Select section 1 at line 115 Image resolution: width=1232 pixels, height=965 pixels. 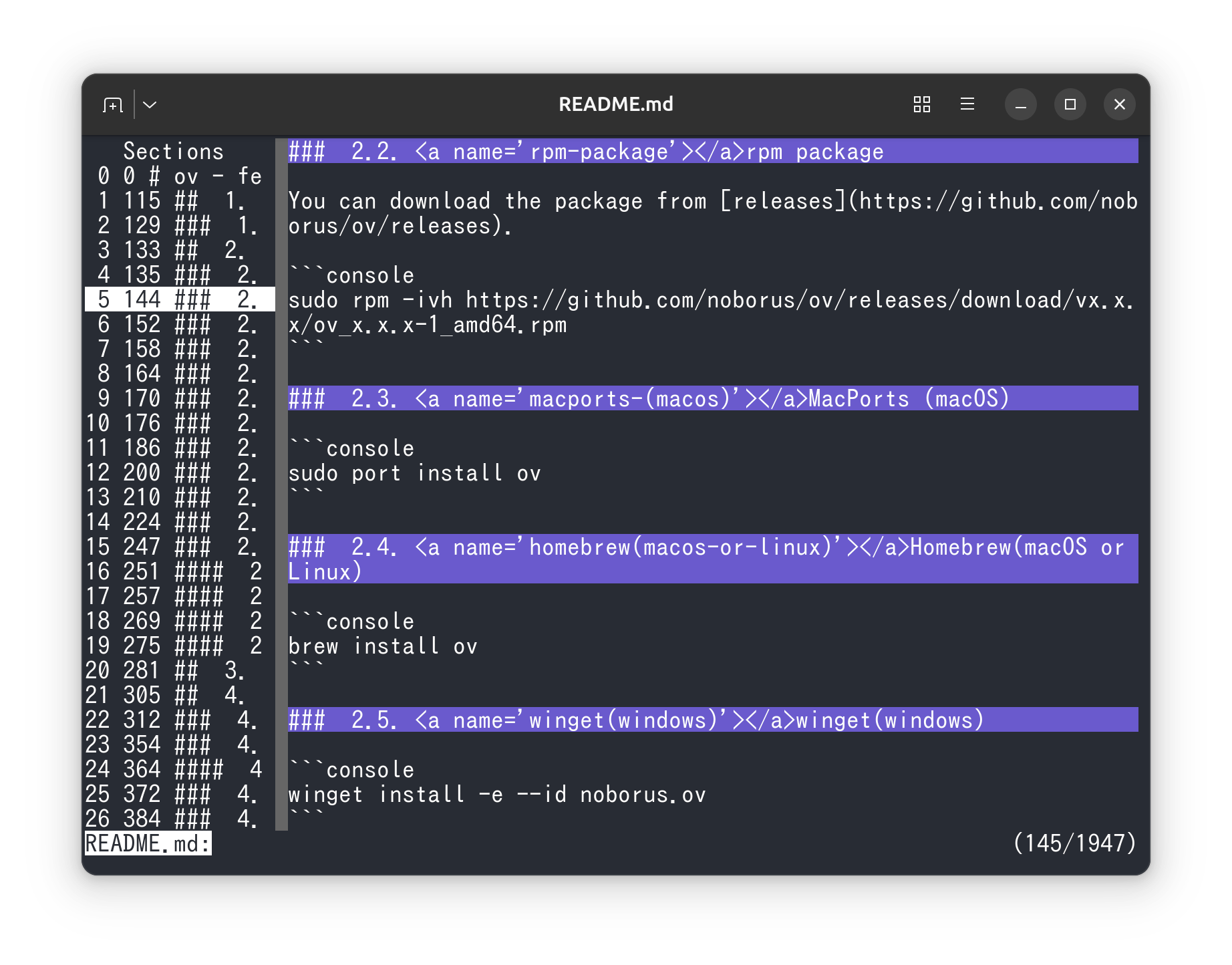click(180, 200)
